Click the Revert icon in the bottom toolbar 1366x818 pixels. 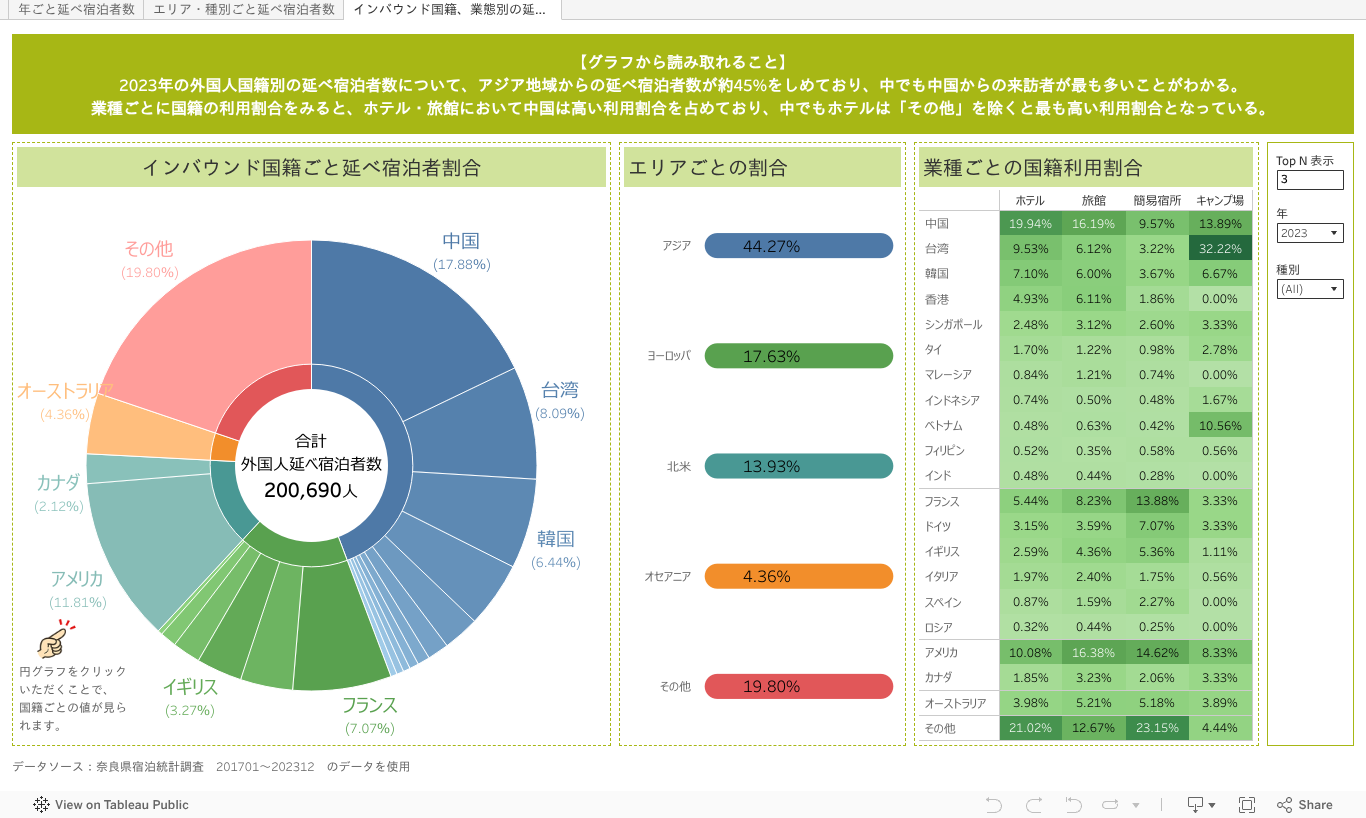coord(1073,804)
